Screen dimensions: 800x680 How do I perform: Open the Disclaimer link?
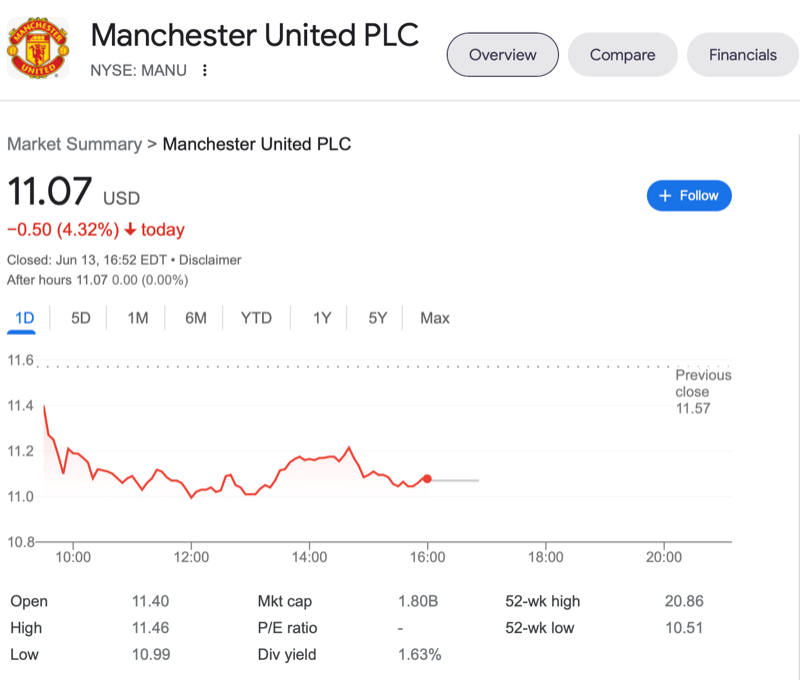point(210,260)
